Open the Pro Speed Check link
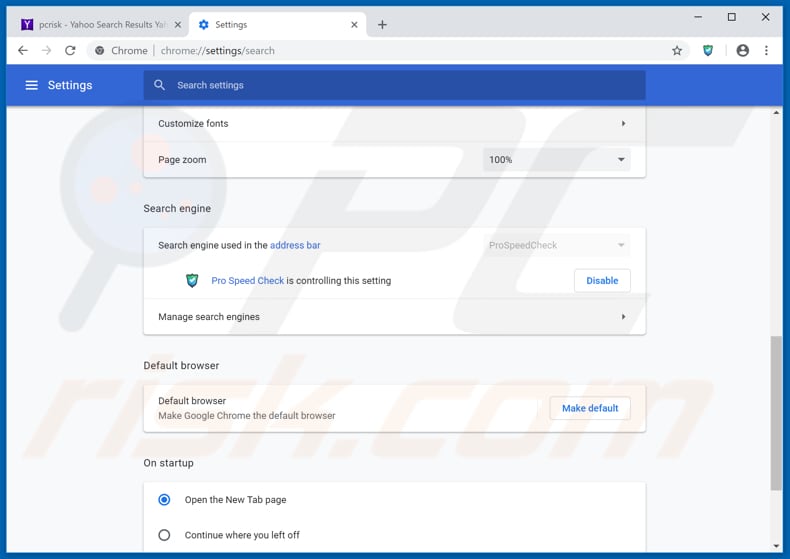 tap(247, 281)
